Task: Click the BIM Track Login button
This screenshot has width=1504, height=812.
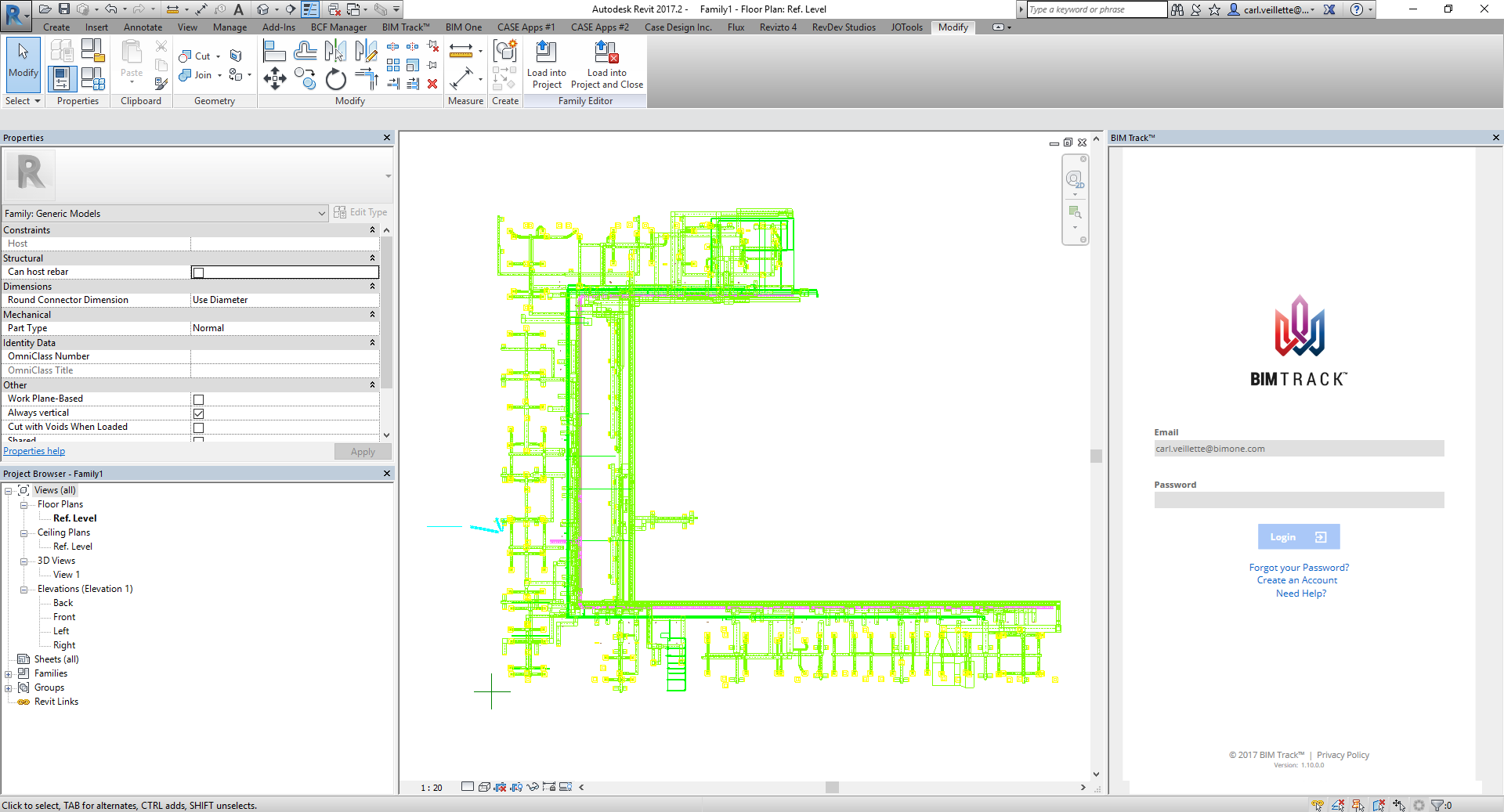Action: coord(1299,537)
